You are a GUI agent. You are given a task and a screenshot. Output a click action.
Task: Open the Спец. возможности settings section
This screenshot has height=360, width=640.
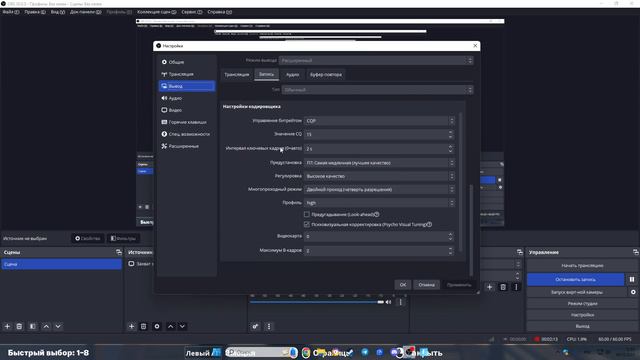(x=187, y=134)
